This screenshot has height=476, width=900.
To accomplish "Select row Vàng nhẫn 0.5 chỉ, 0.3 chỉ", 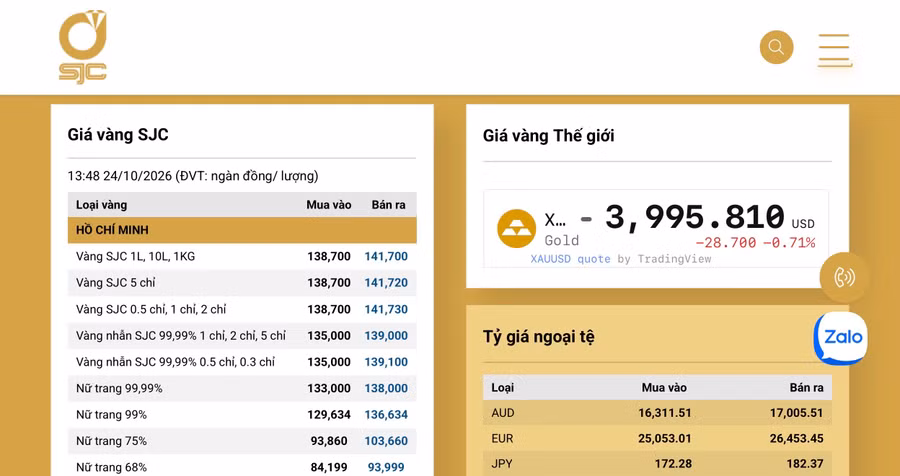I will point(242,362).
